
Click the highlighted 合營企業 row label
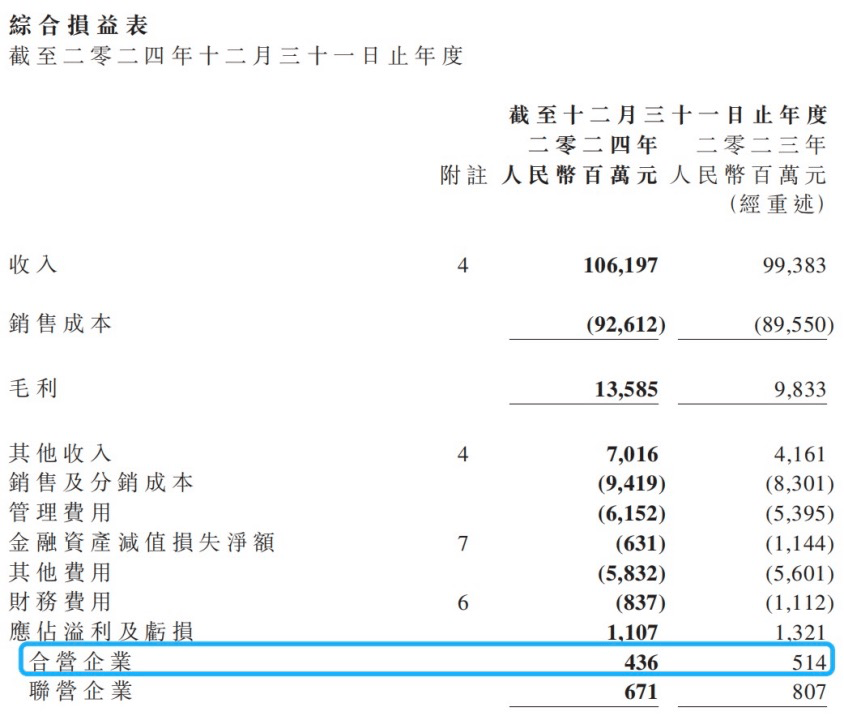pos(81,661)
